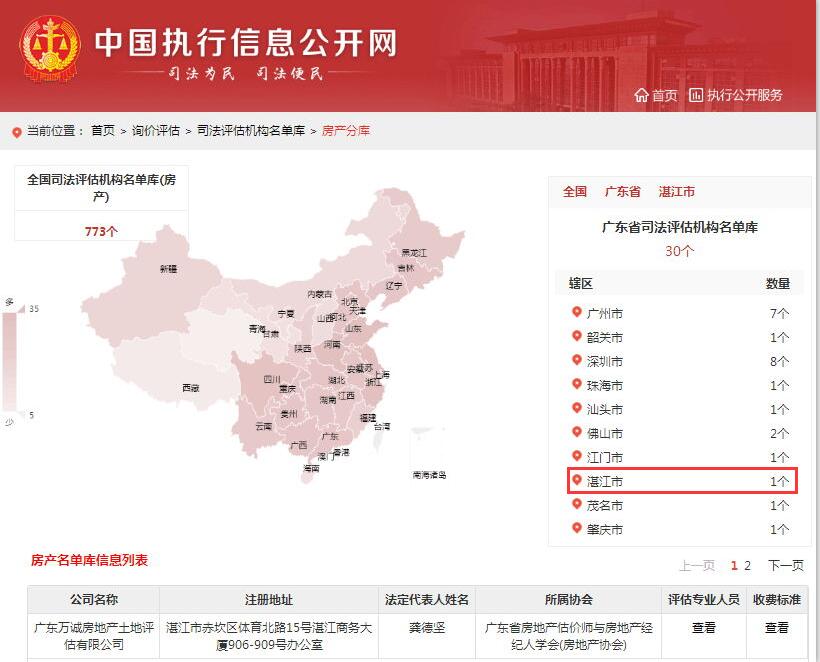
Task: Click the map legend color gradient bar
Action: (9, 361)
